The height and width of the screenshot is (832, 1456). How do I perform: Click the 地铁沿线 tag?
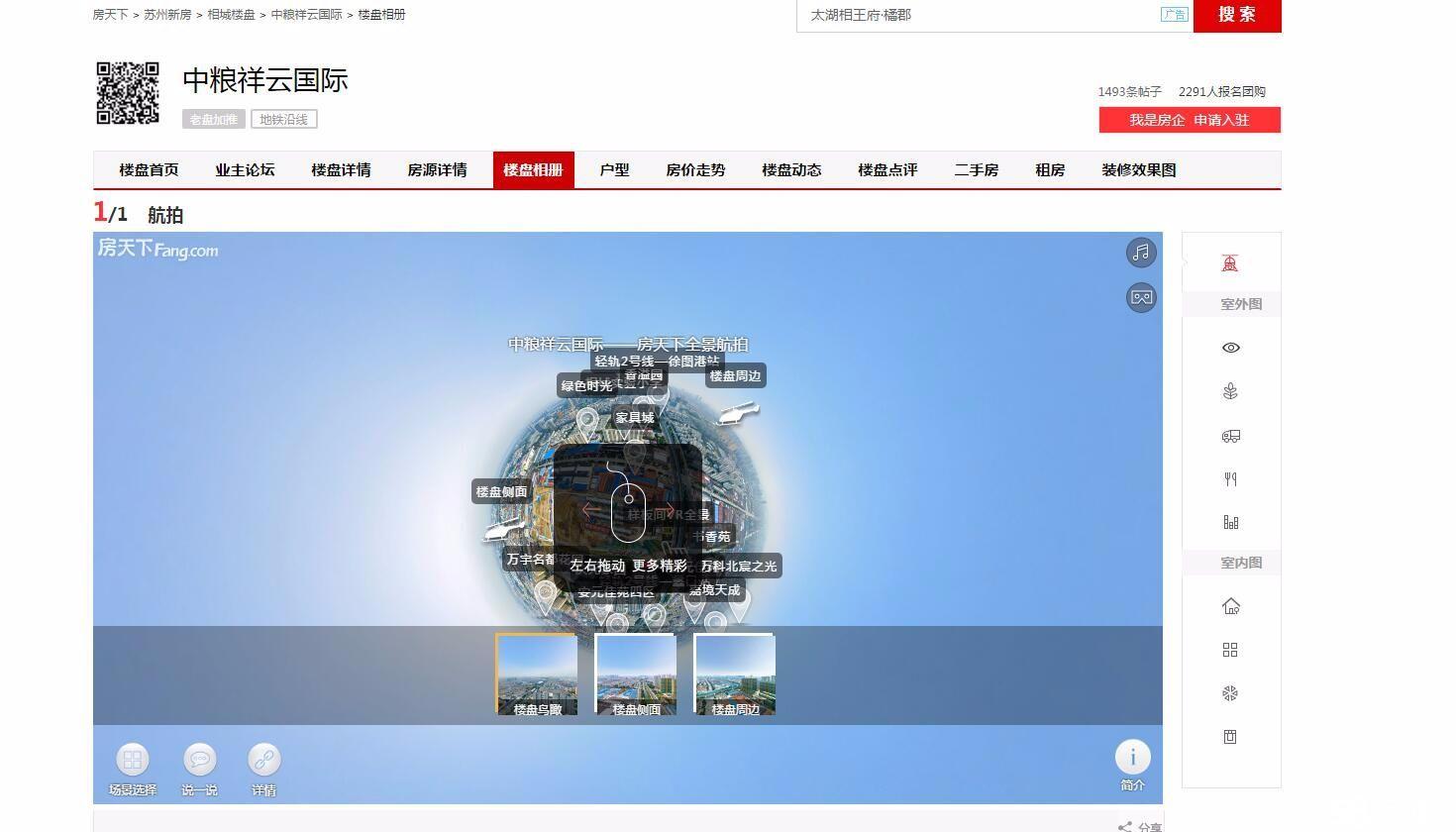point(283,119)
